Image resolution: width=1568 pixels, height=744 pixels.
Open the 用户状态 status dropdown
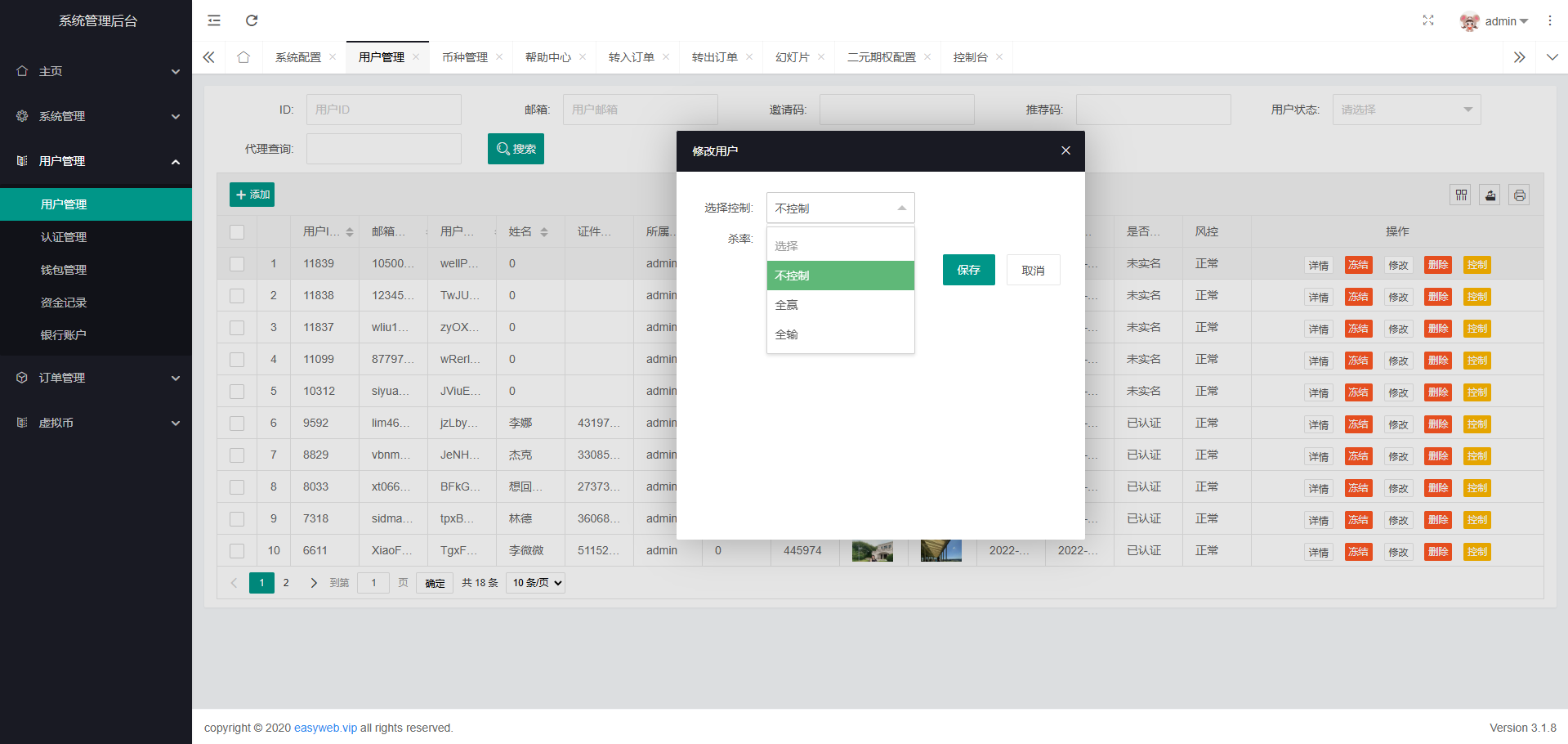tap(1405, 110)
